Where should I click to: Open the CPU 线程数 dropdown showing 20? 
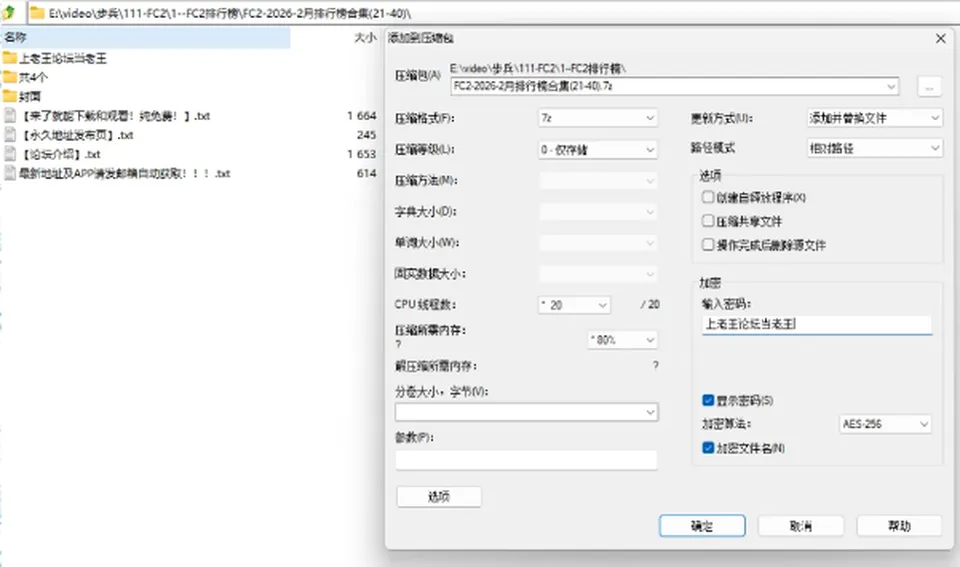(x=574, y=305)
